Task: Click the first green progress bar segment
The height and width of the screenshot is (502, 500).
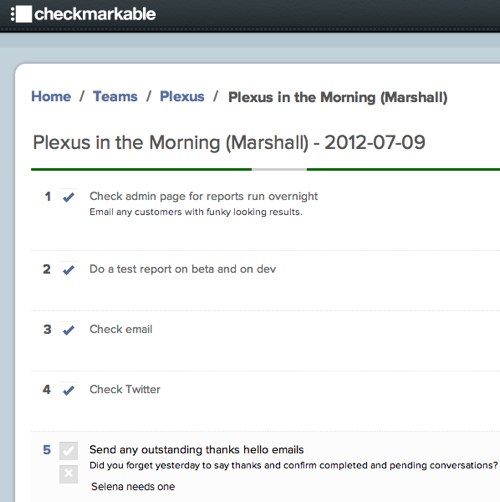Action: [141, 169]
